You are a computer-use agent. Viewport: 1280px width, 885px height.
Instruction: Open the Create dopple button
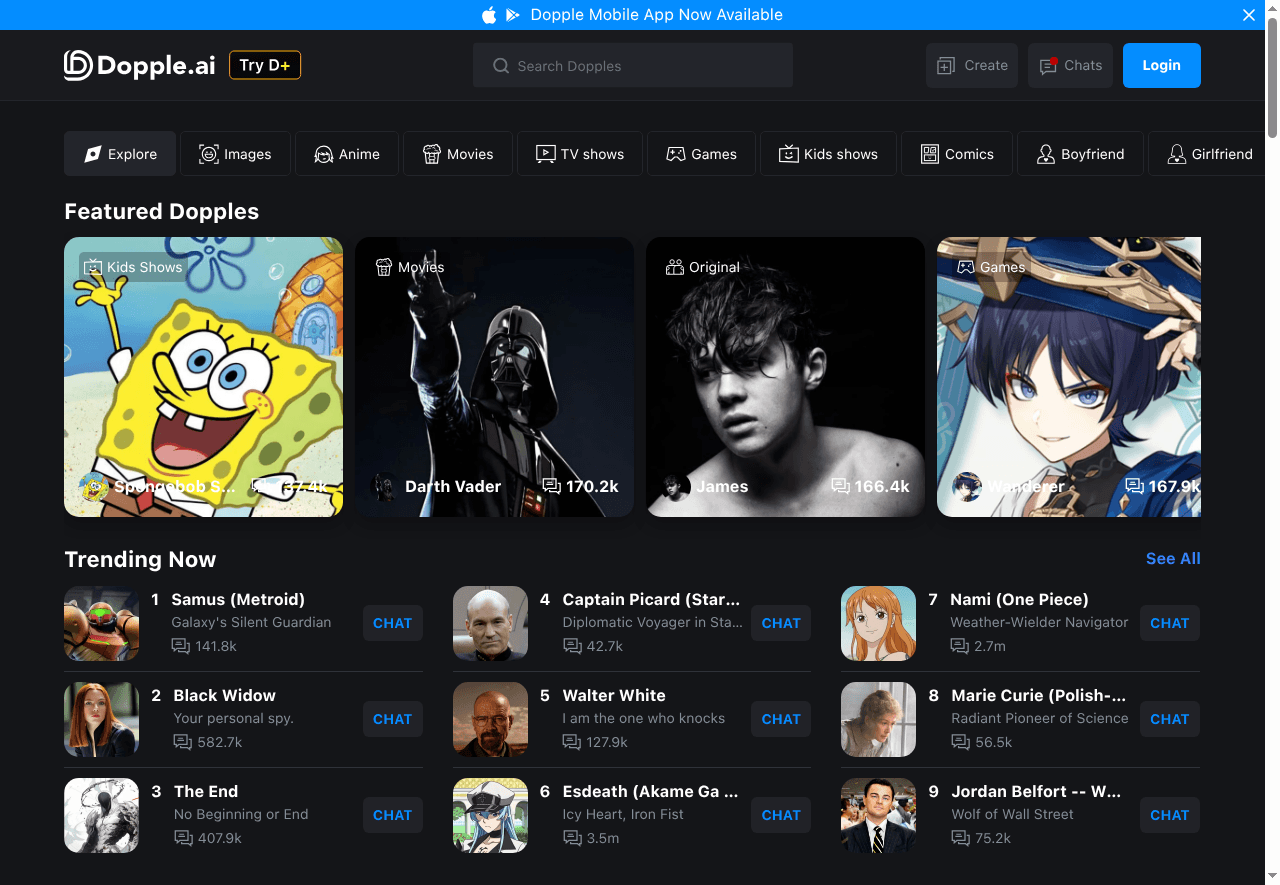tap(971, 66)
